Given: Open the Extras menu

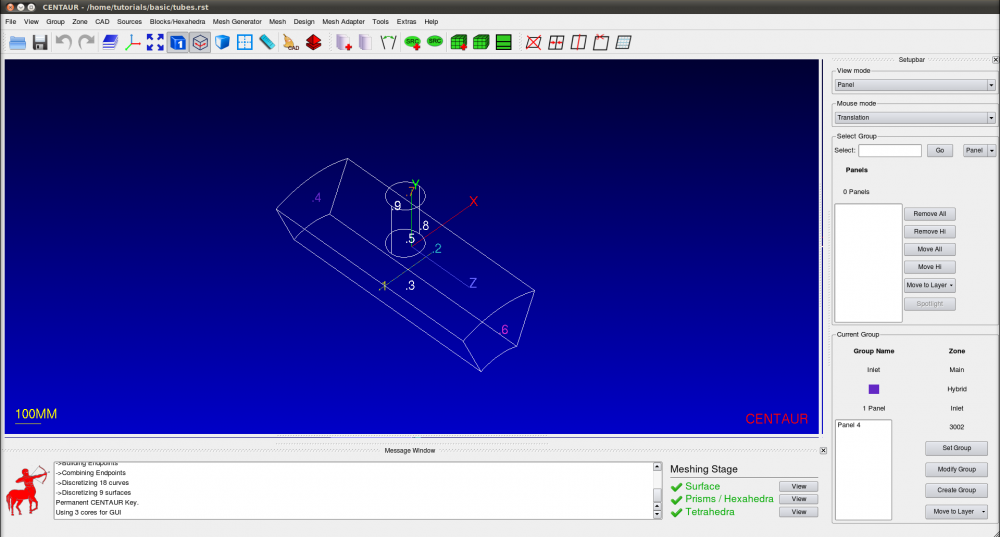Looking at the screenshot, I should click(406, 22).
